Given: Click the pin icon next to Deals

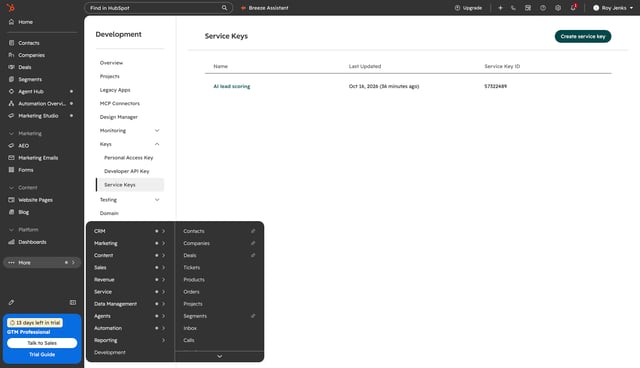Looking at the screenshot, I should (x=253, y=255).
